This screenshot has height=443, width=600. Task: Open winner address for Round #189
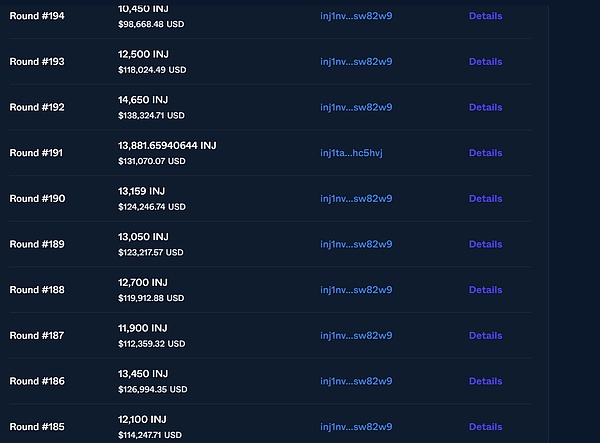coord(356,244)
